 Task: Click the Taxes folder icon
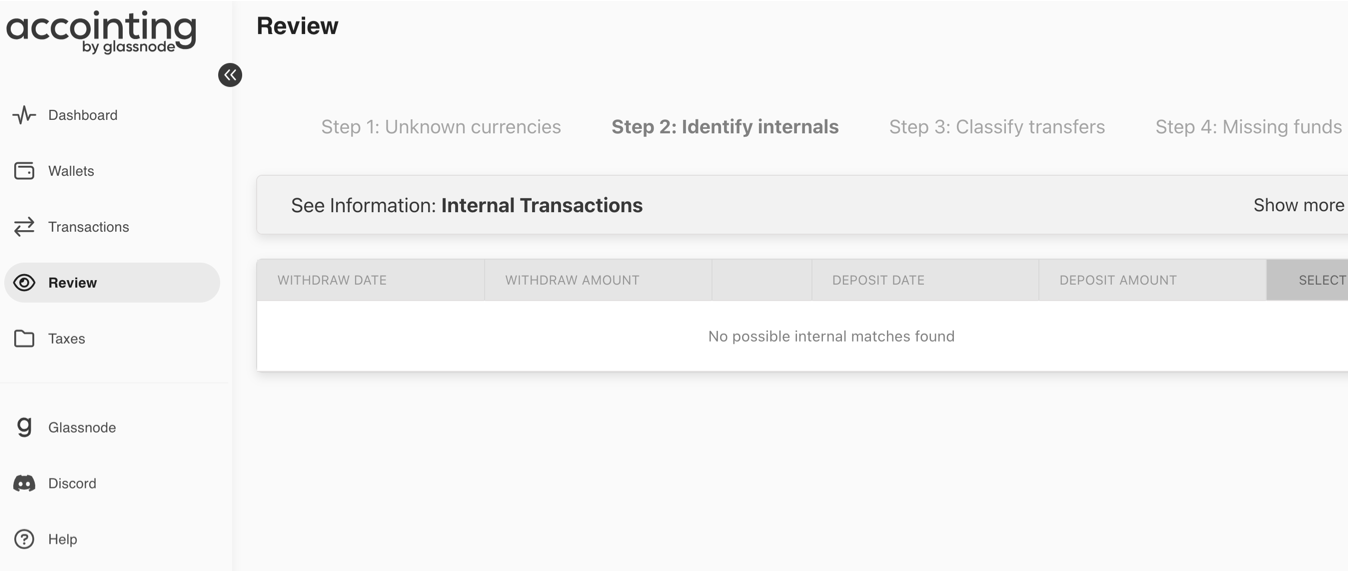pyautogui.click(x=24, y=339)
